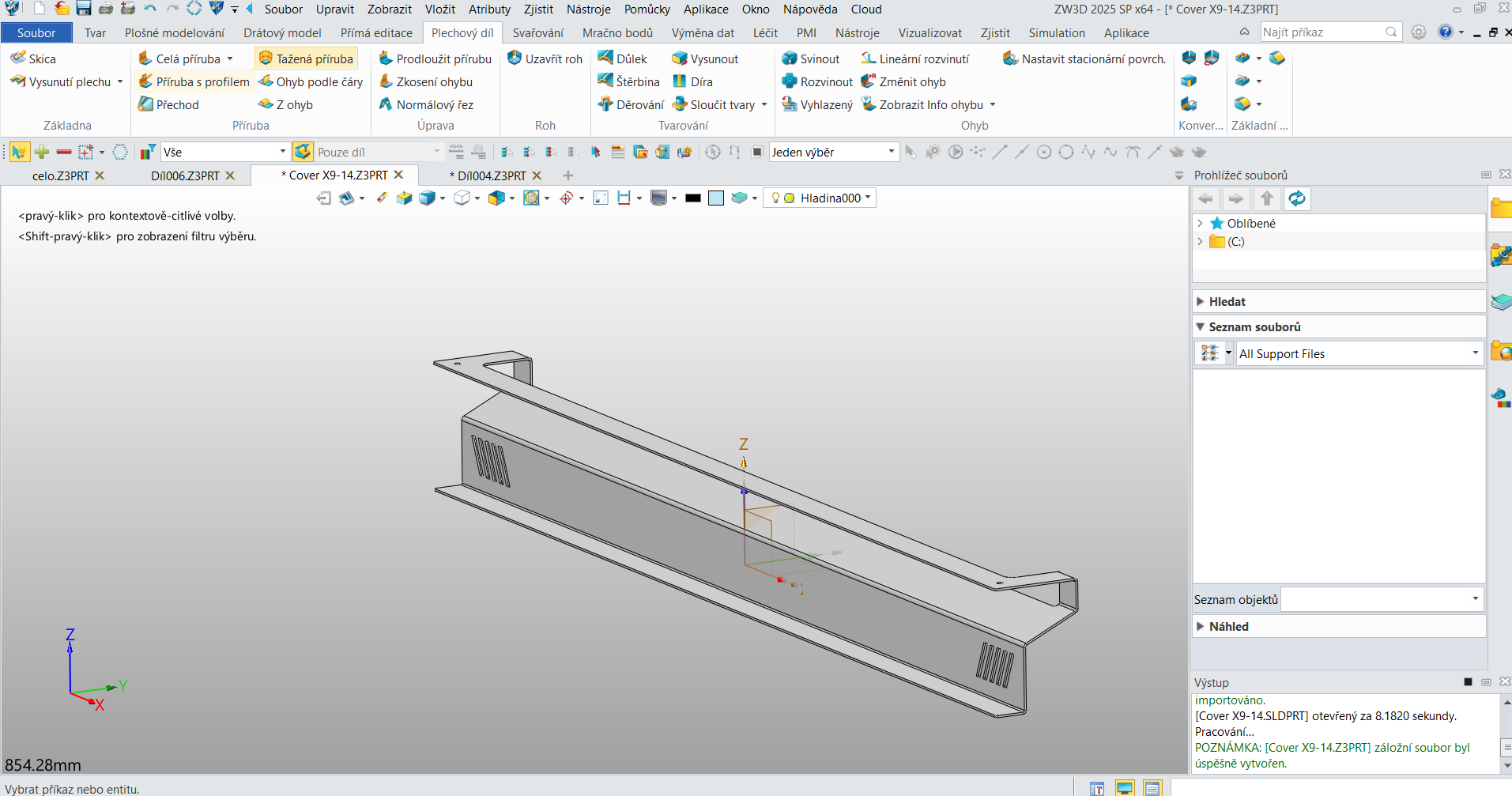Toggle the Pouze díl filter button
Viewport: 1512px width, 796px height.
pos(303,152)
